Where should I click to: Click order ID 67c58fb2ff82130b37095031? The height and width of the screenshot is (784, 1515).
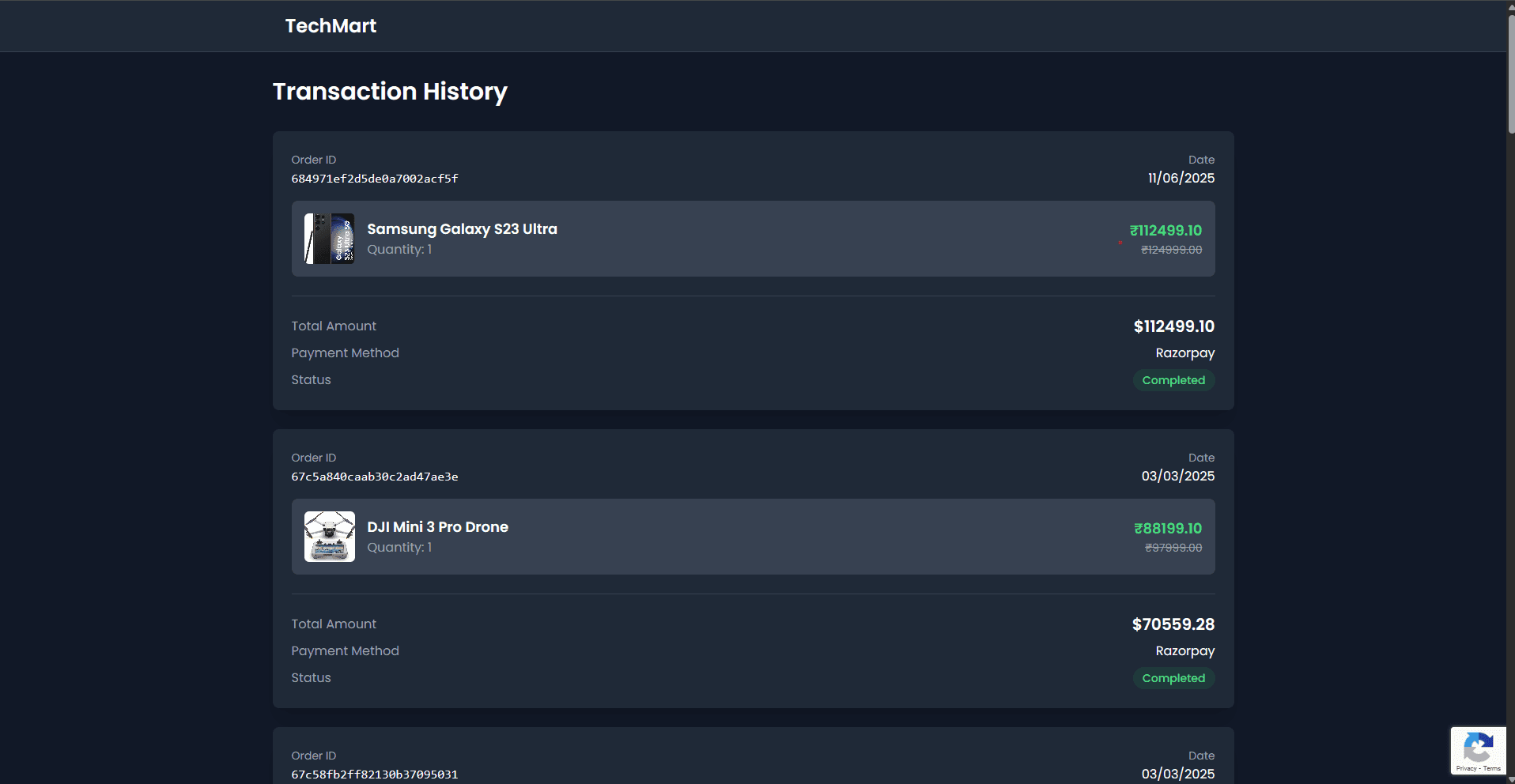375,775
